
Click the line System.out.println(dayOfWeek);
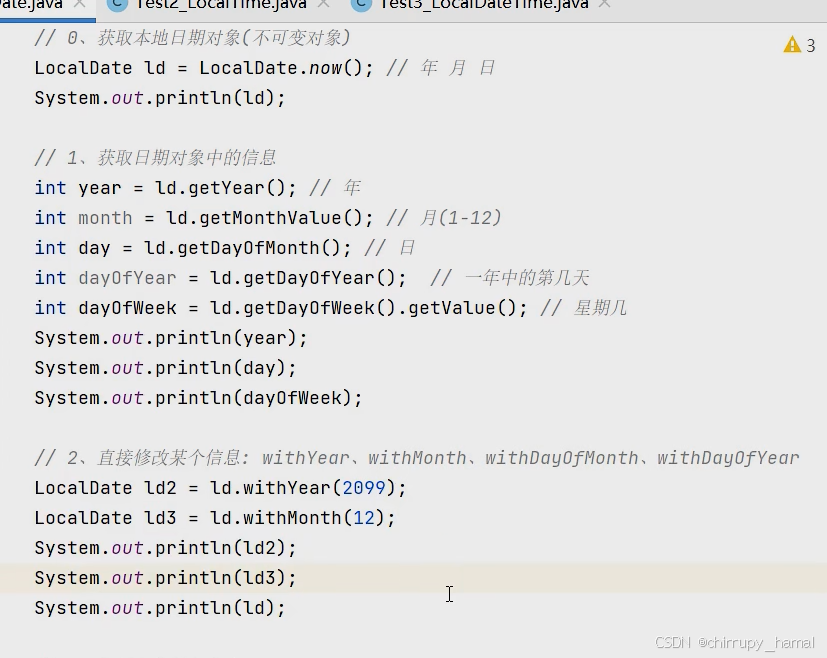pyautogui.click(x=198, y=398)
